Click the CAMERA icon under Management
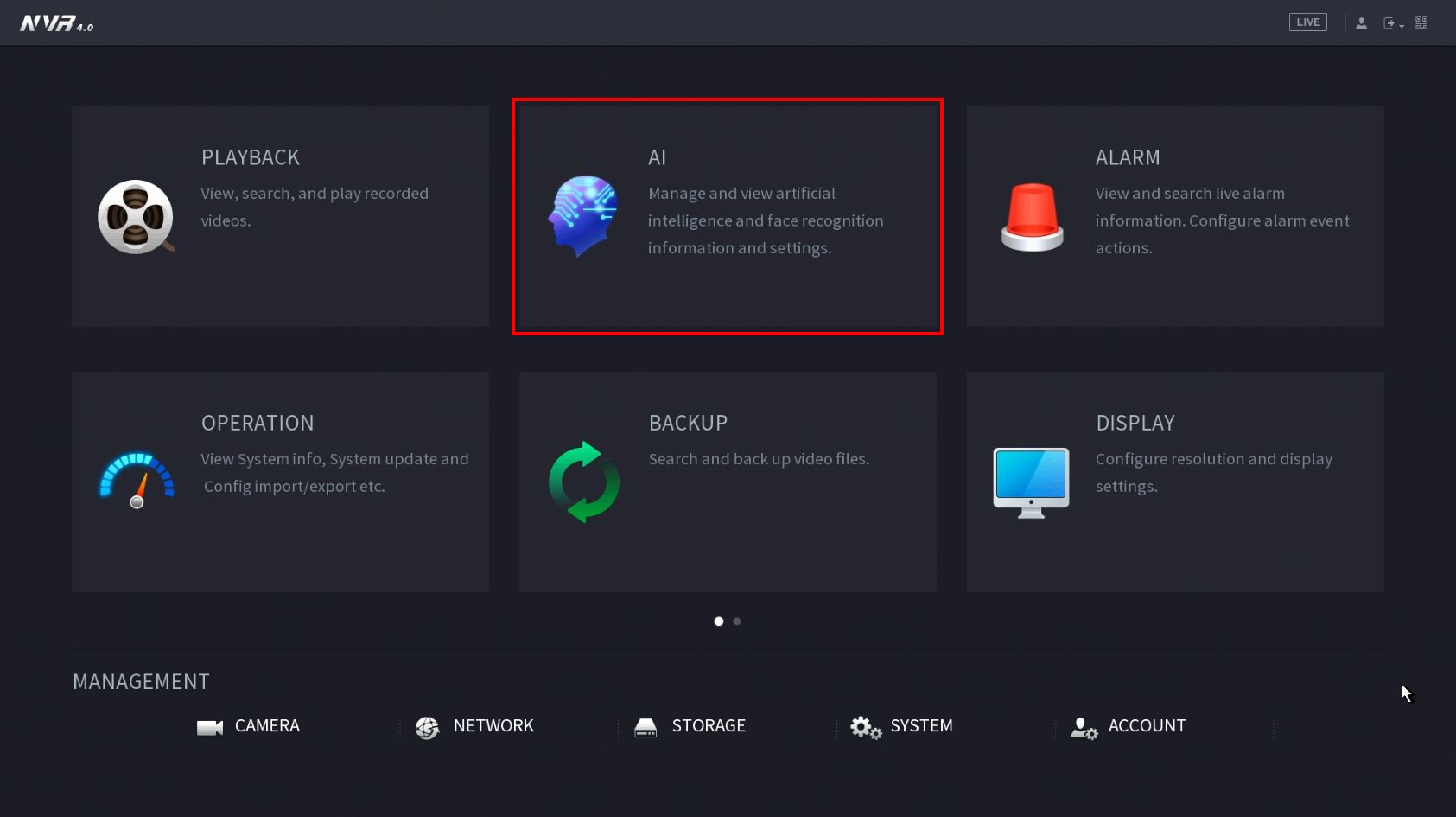The height and width of the screenshot is (817, 1456). tap(210, 728)
